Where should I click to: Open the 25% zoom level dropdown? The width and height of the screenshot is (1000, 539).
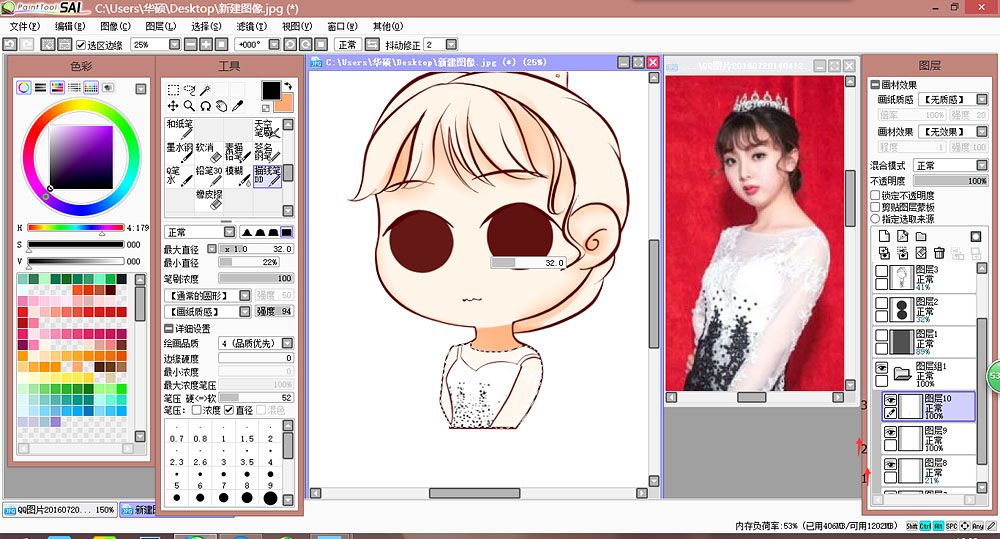click(x=175, y=45)
